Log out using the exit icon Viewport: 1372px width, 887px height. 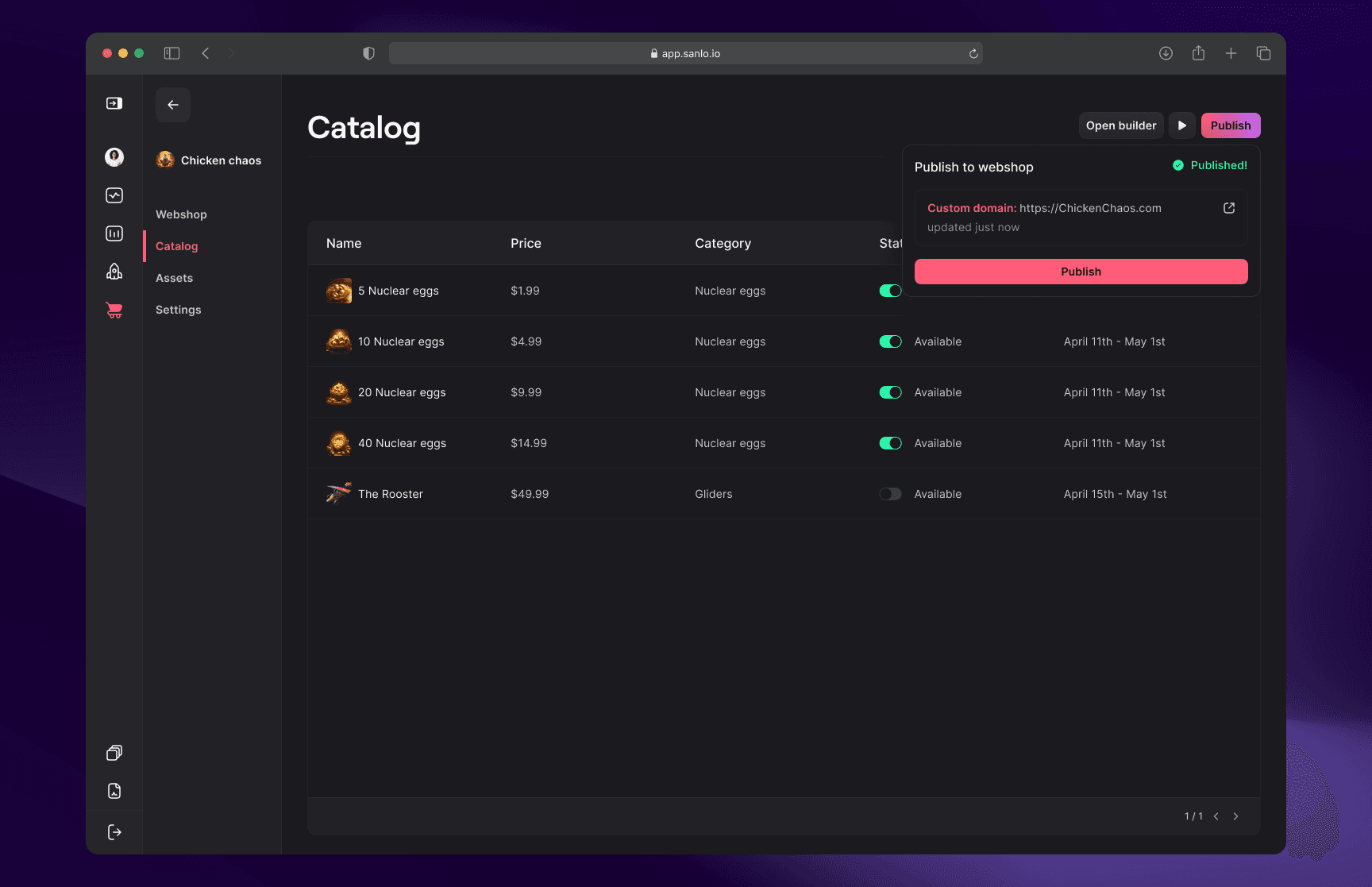click(114, 832)
